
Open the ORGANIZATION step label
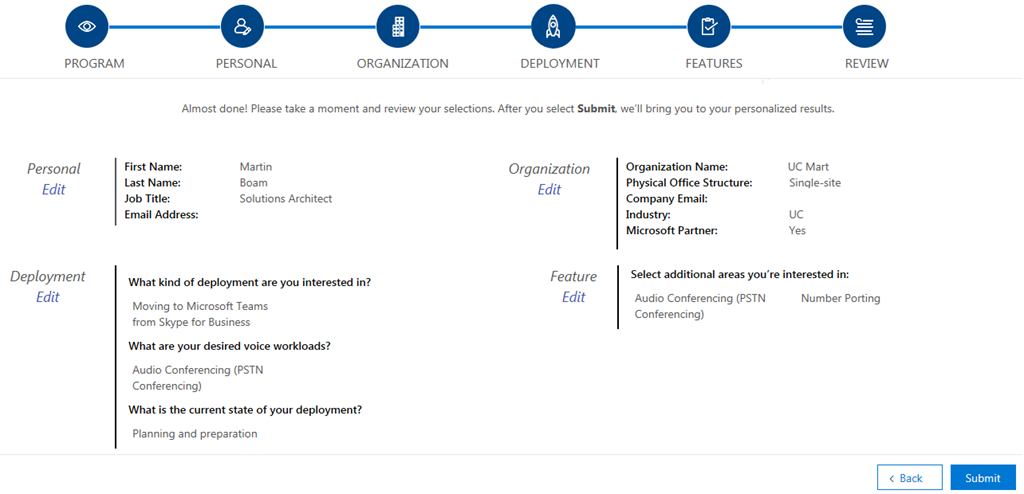pyautogui.click(x=402, y=64)
